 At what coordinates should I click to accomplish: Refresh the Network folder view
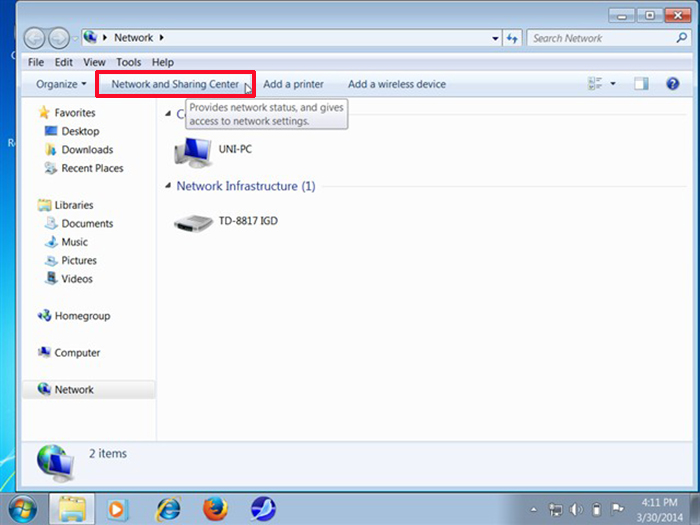[512, 38]
